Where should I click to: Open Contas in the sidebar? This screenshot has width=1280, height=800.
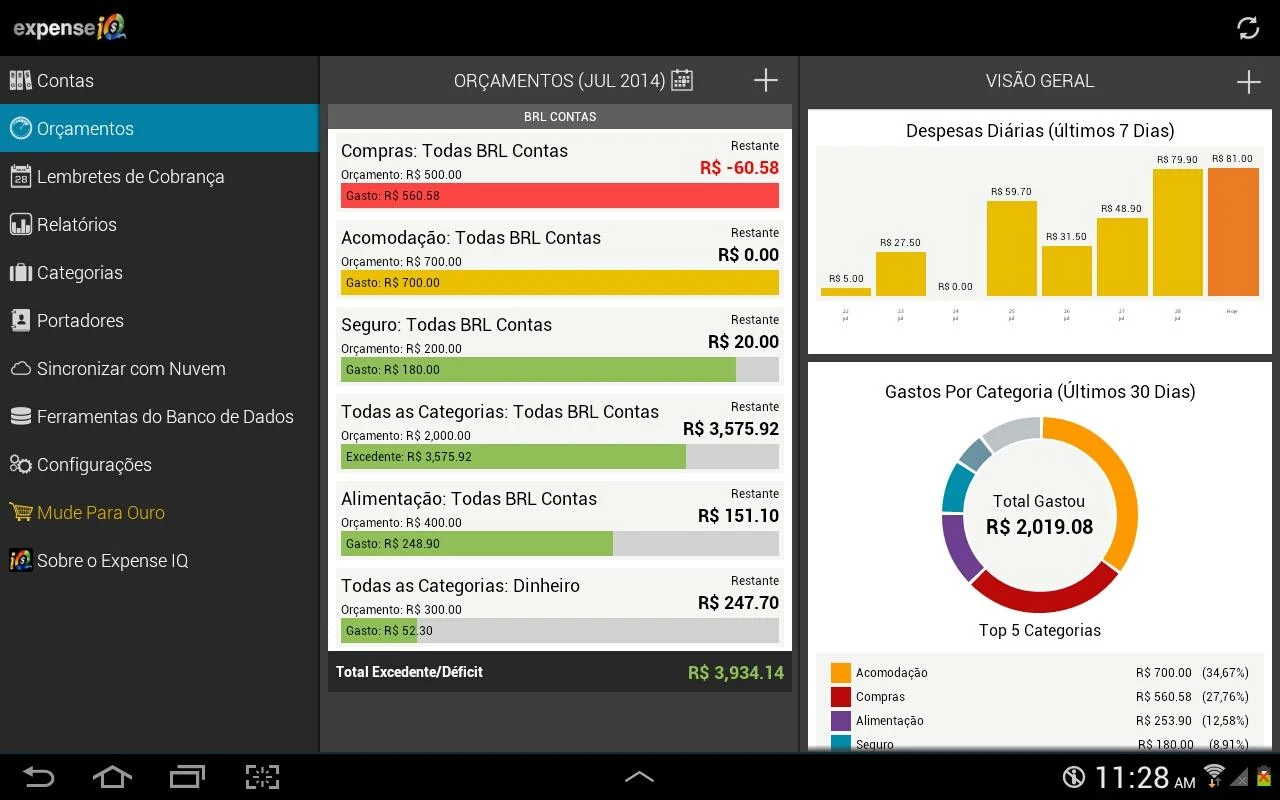[159, 80]
